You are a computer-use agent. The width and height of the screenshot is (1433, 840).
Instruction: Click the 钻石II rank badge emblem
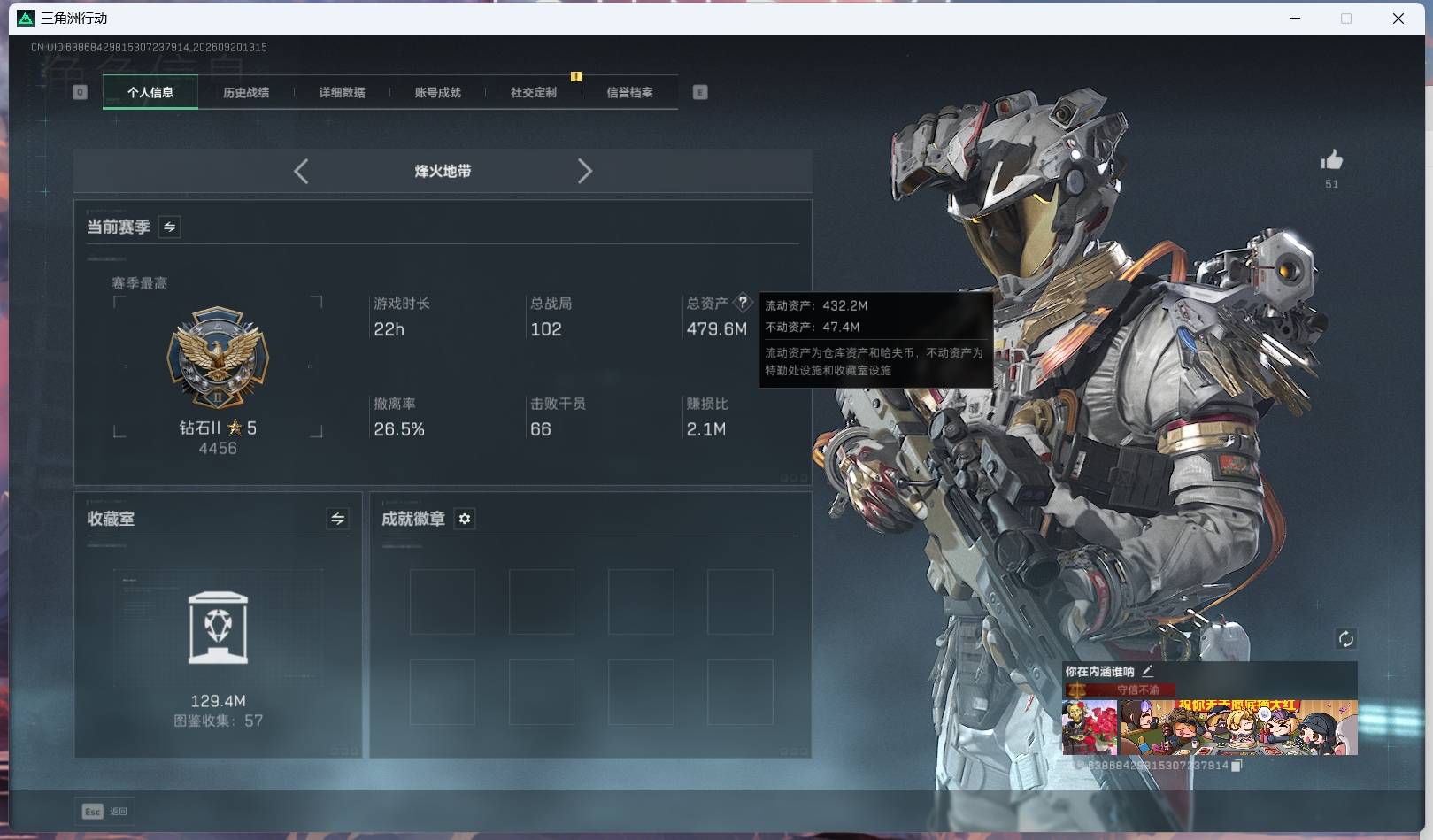218,358
